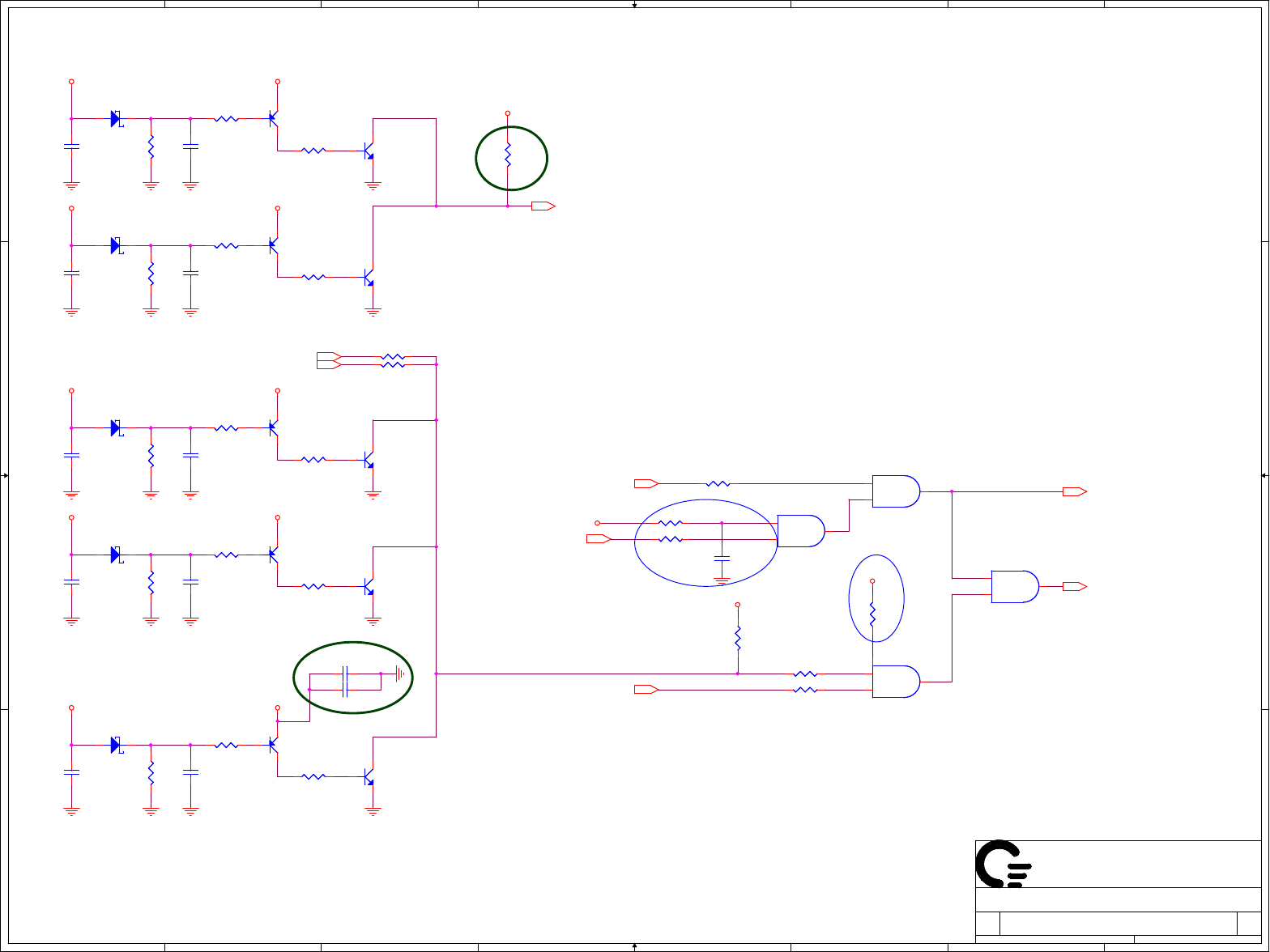Select the lower series resistor into the bottom AND gate
The image size is (1270, 952).
pyautogui.click(x=805, y=690)
